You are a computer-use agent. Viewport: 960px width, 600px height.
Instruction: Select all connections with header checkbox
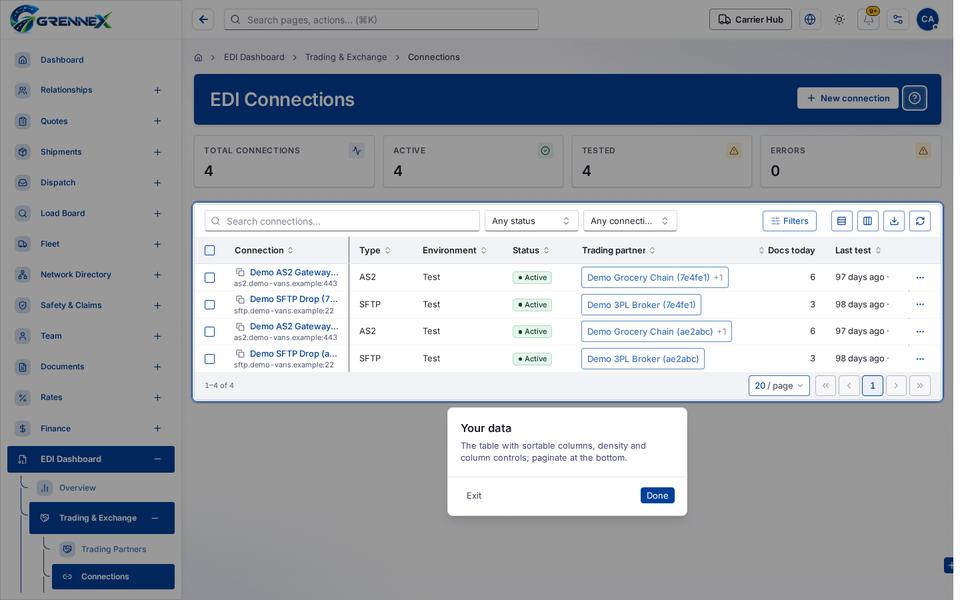(x=210, y=250)
